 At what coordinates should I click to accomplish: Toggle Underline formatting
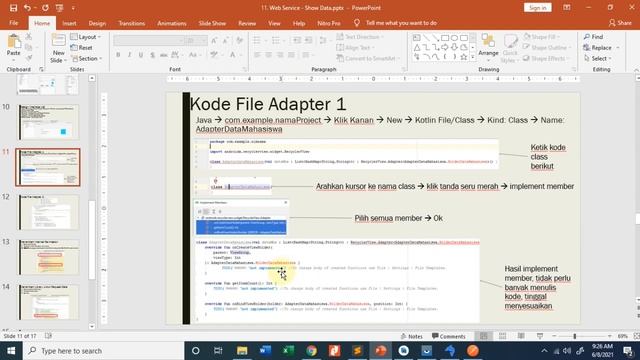coord(141,55)
